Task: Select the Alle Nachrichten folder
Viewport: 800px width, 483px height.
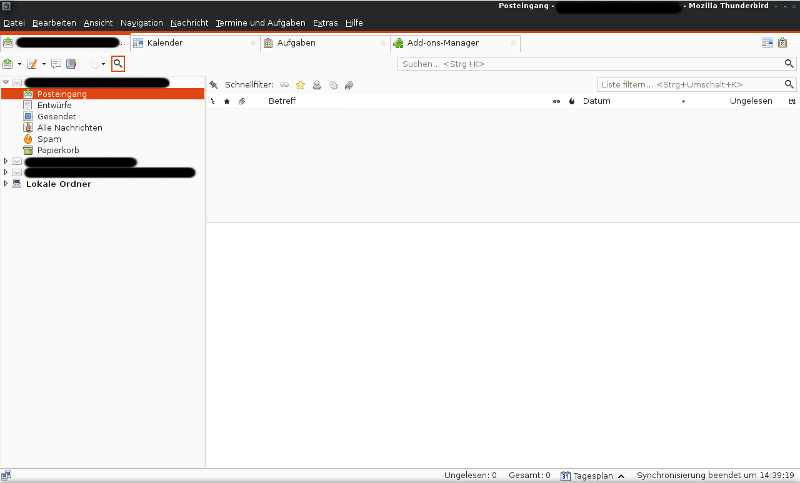Action: [69, 128]
